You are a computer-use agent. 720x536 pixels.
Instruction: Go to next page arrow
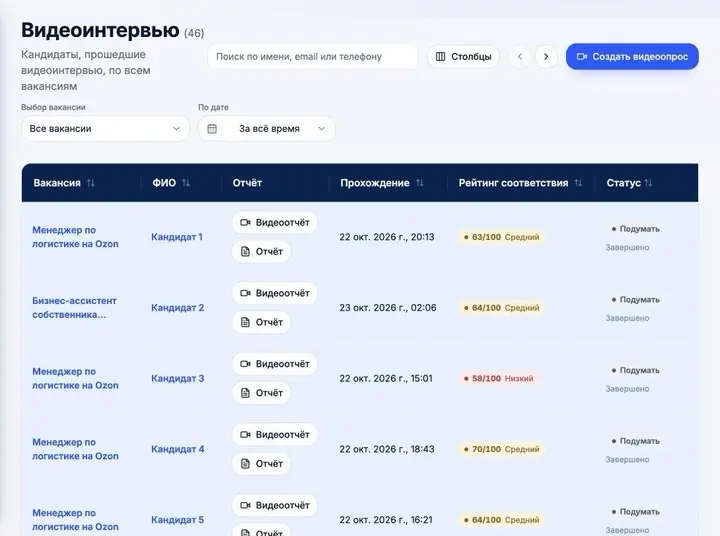546,56
